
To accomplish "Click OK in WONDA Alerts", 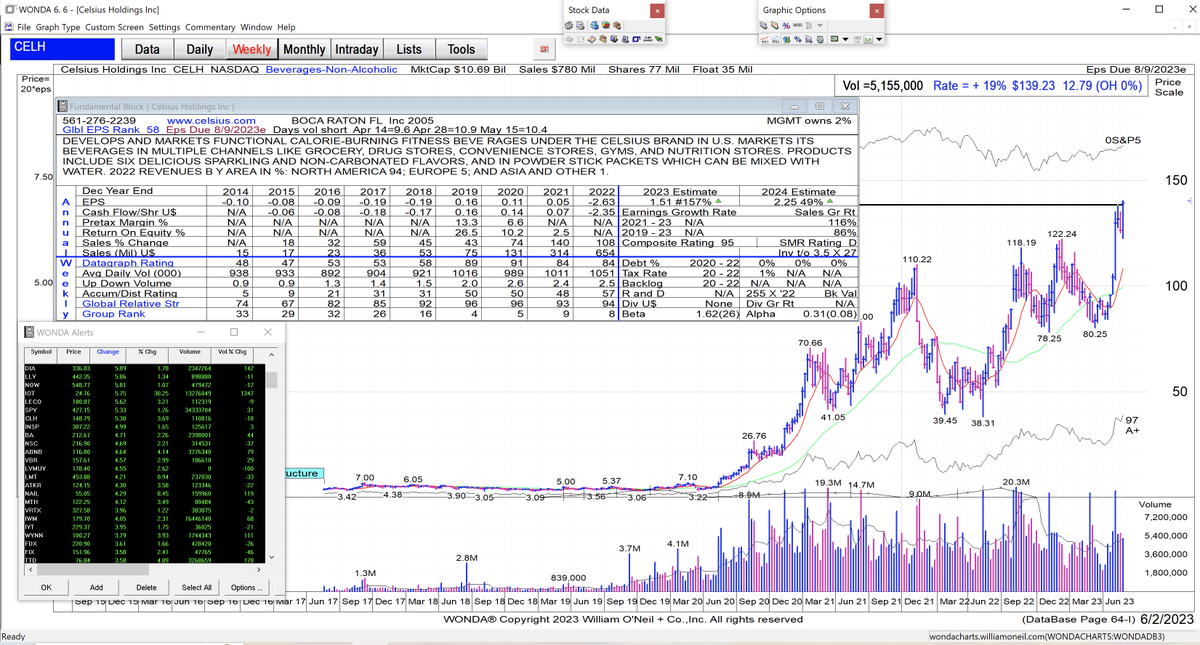I will click(x=46, y=587).
